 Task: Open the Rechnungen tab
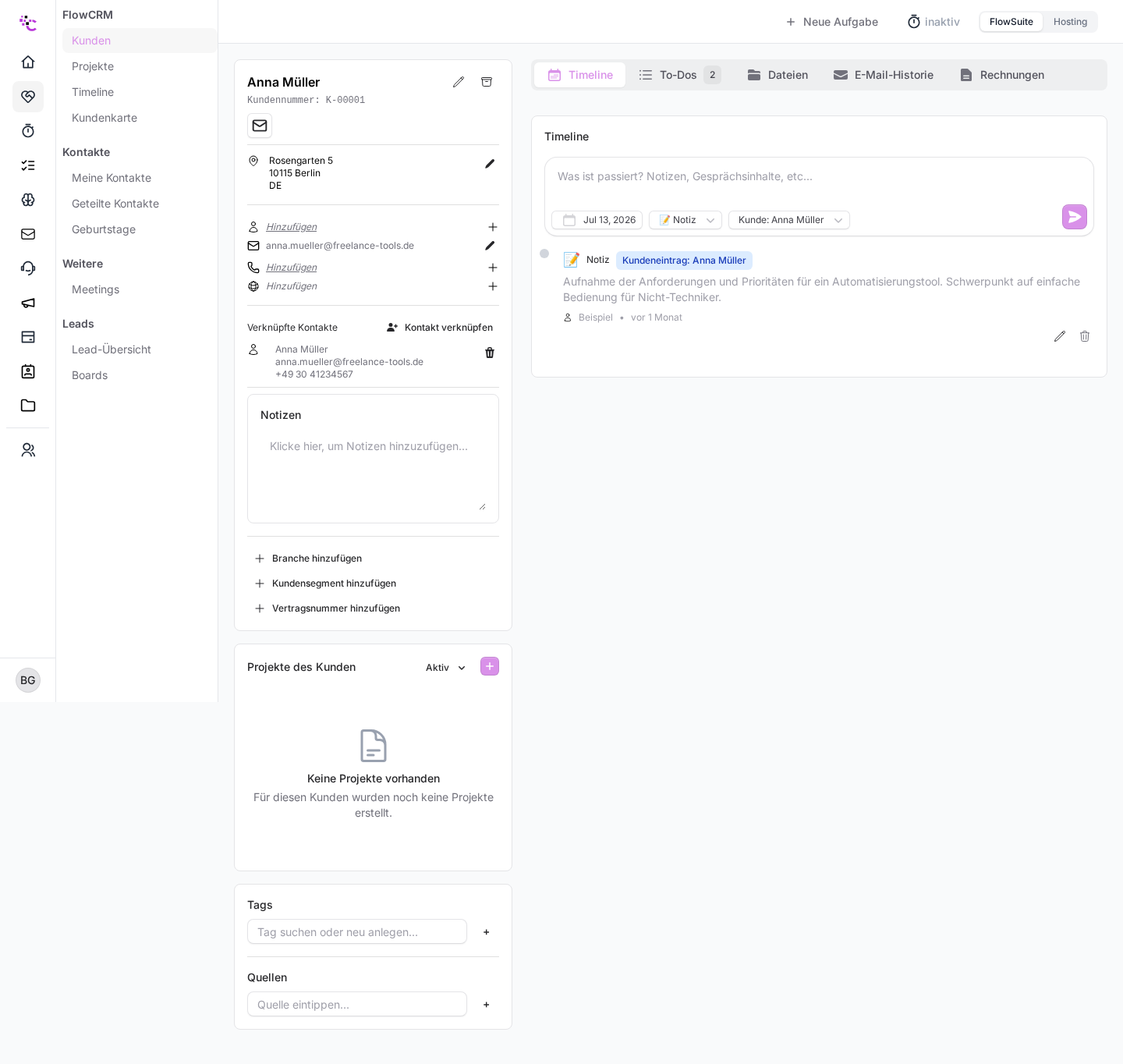pyautogui.click(x=1002, y=75)
